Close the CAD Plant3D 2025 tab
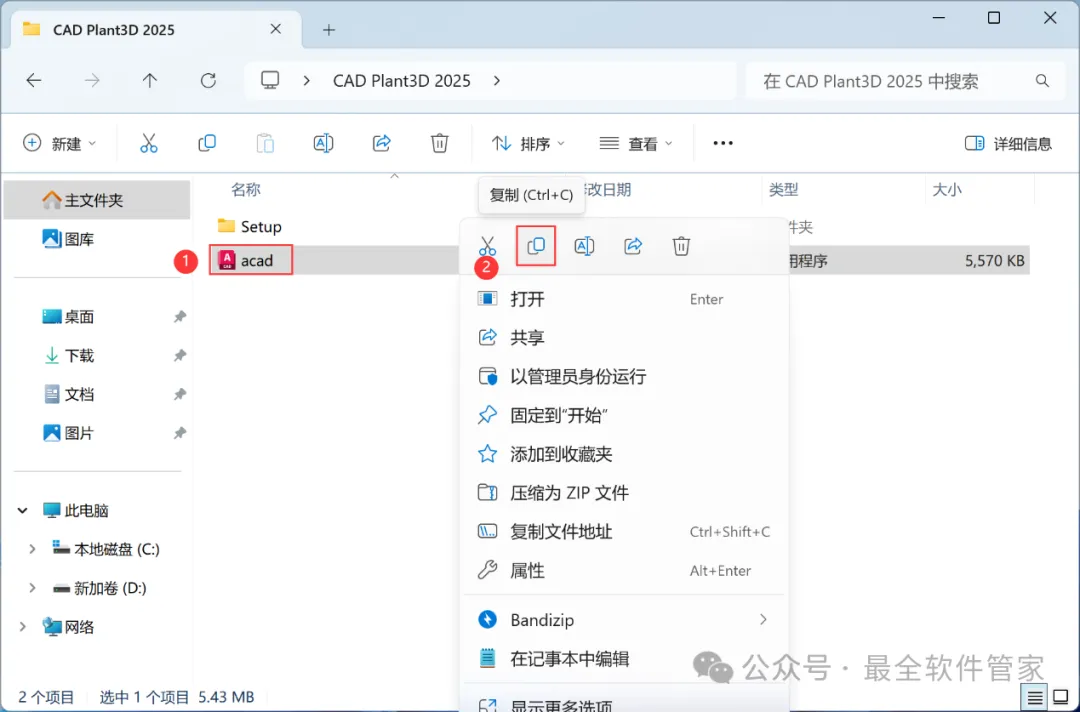This screenshot has height=712, width=1080. (276, 29)
